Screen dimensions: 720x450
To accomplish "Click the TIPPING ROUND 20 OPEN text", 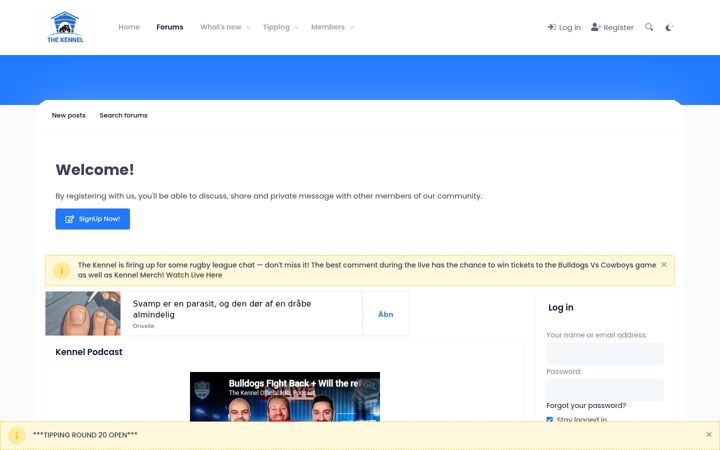I will pos(85,435).
